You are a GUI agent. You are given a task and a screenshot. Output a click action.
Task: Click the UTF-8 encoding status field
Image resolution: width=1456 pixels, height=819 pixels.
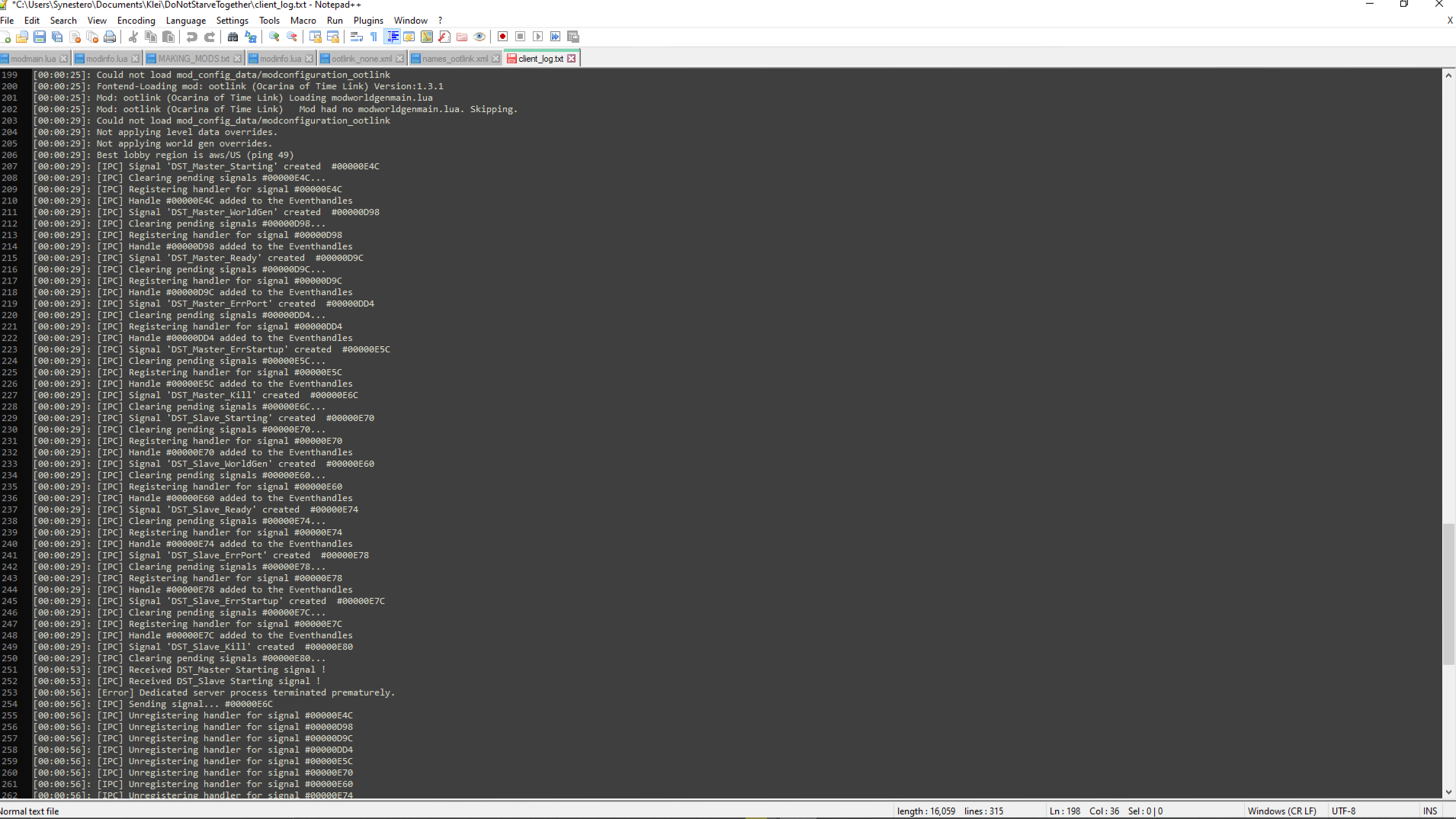point(1343,811)
